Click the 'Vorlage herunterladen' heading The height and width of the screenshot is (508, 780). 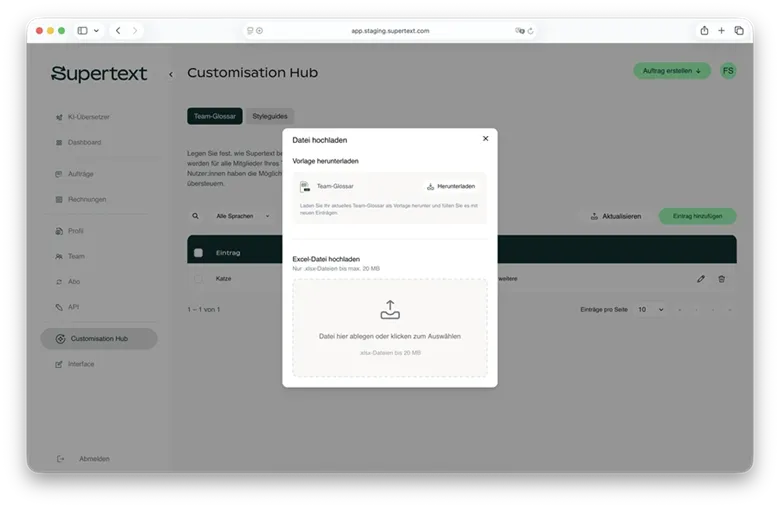point(325,161)
